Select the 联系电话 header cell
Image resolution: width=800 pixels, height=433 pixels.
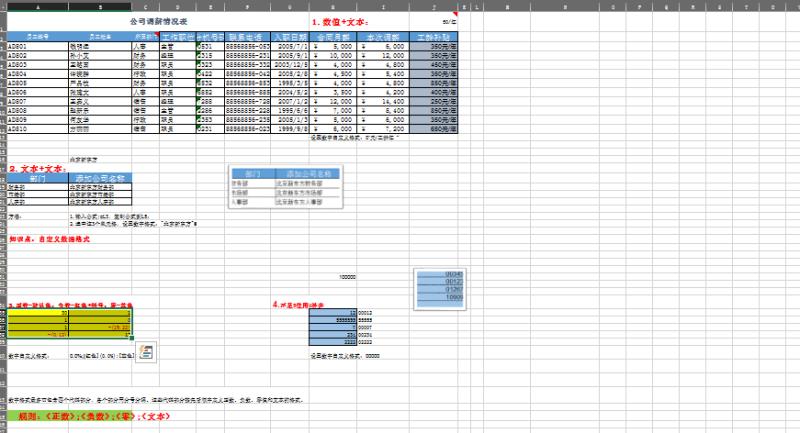(247, 37)
